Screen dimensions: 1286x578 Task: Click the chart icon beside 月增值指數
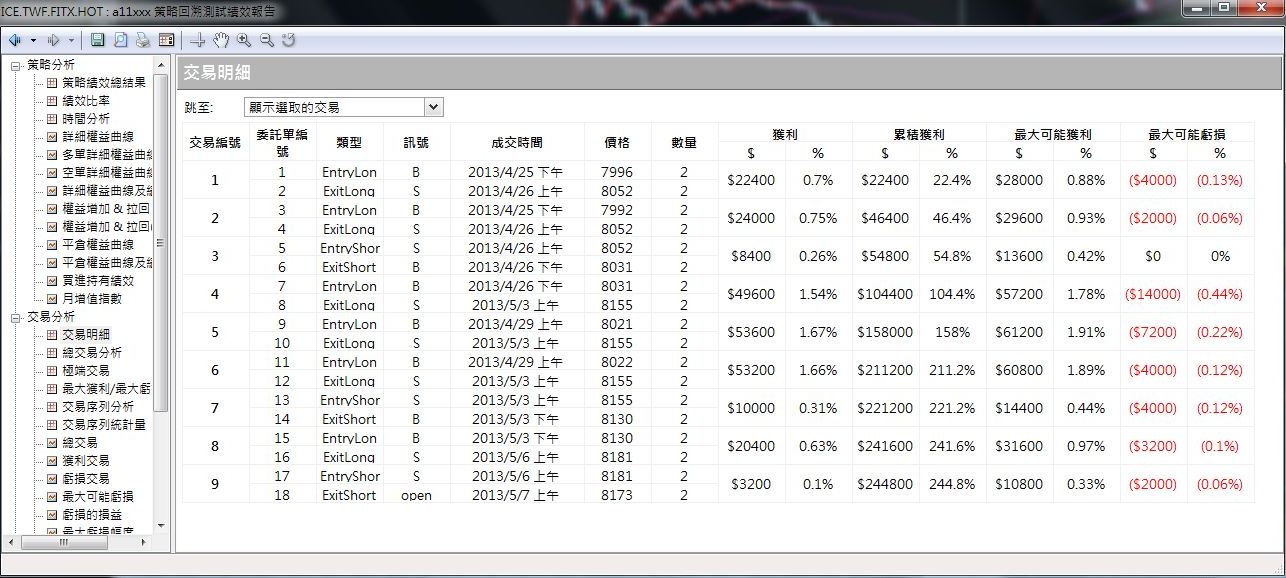[52, 299]
